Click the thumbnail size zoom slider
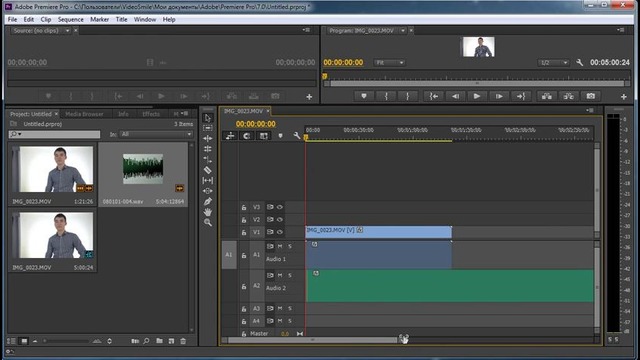 point(67,341)
